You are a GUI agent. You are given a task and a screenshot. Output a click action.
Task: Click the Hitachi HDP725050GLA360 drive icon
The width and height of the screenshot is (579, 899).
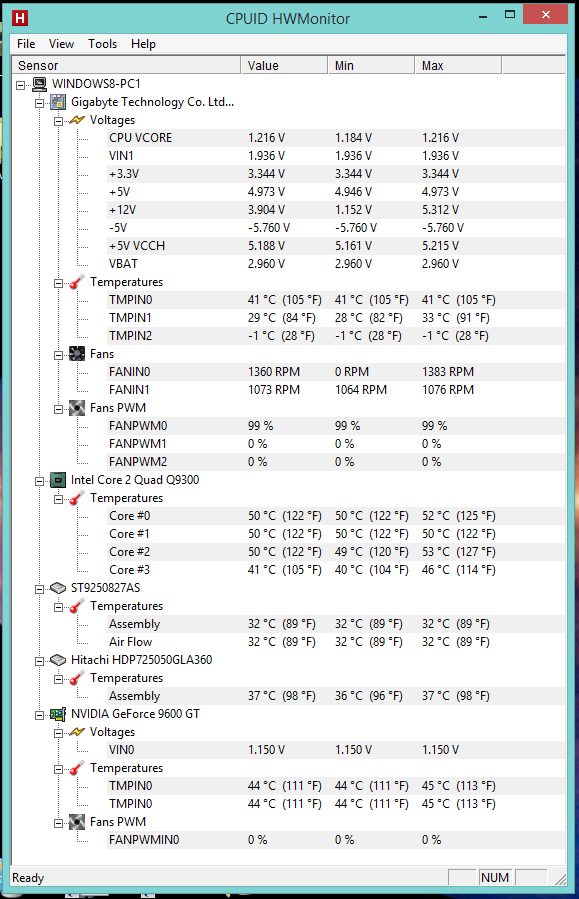point(58,660)
